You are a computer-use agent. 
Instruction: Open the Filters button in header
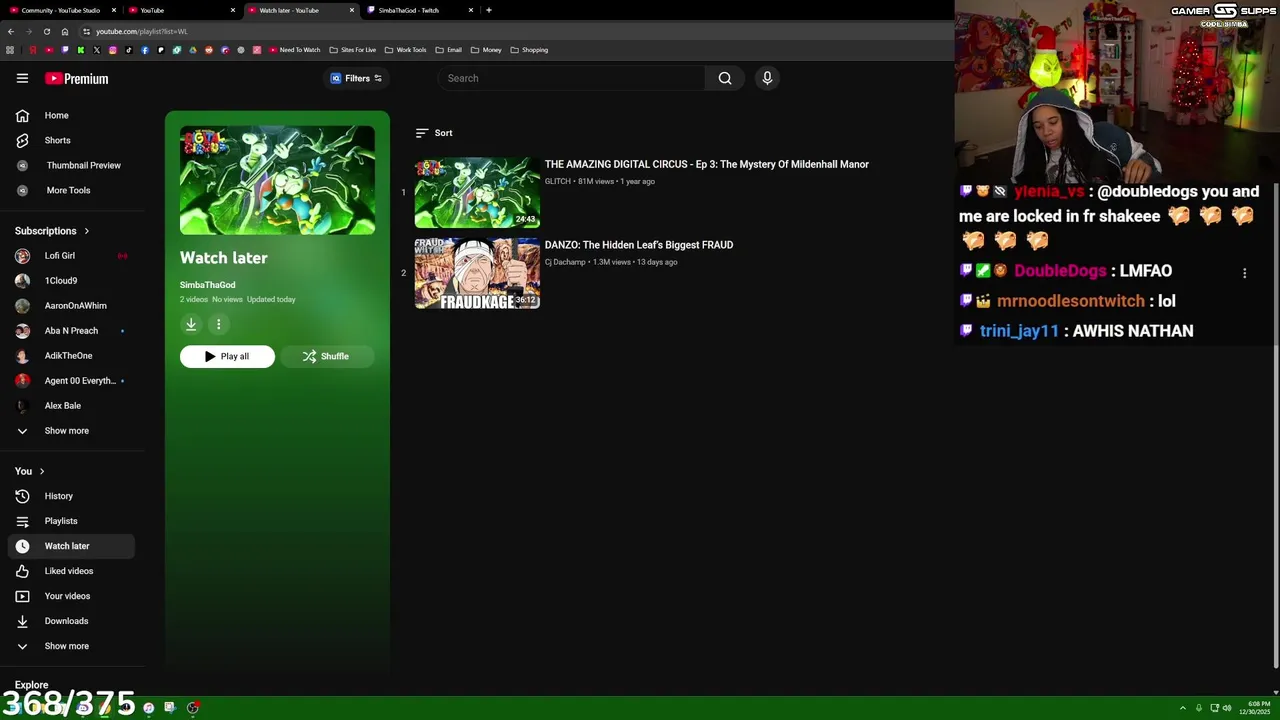(x=356, y=78)
